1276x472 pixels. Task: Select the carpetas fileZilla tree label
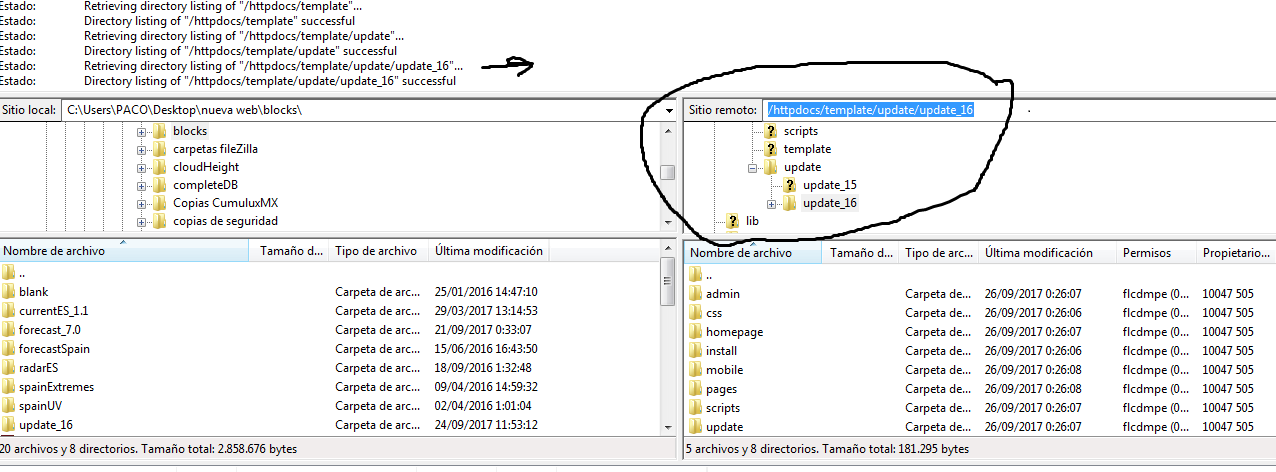216,149
